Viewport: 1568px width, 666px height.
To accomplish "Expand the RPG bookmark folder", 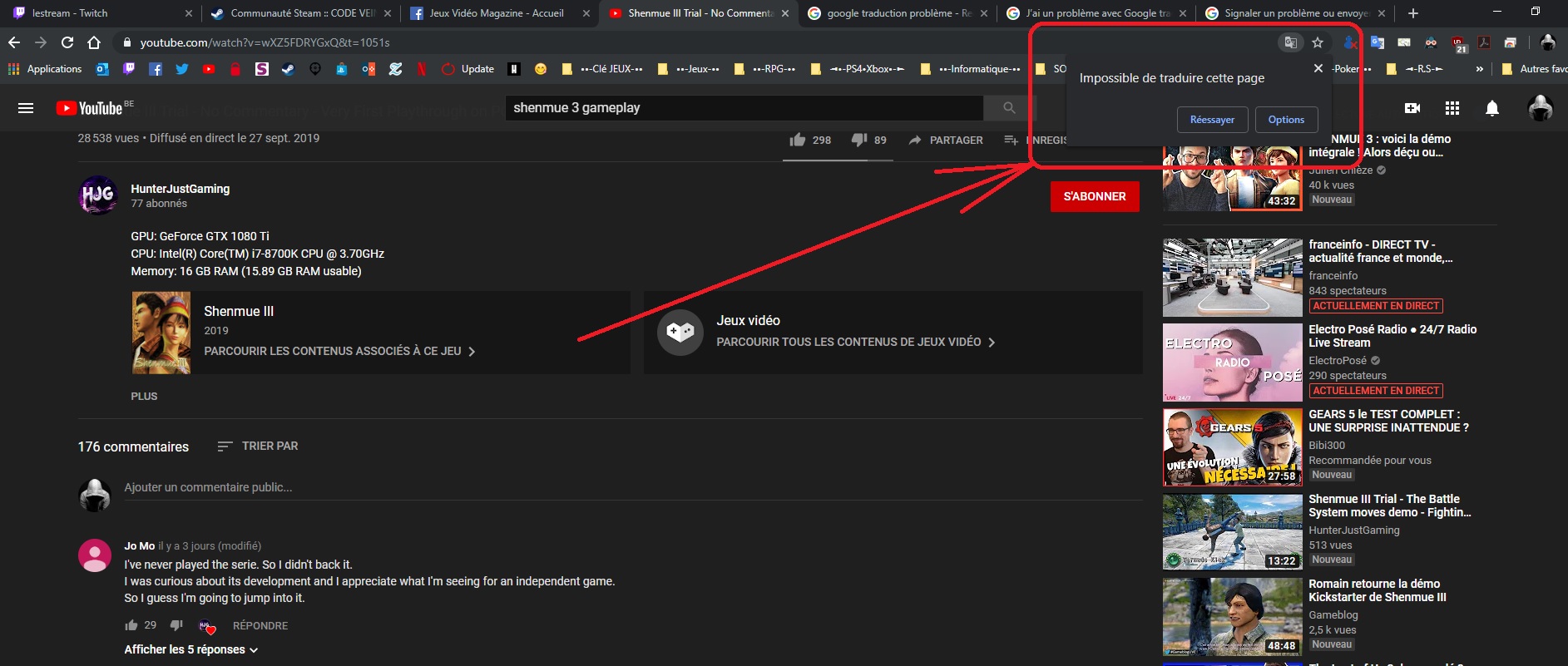I will (765, 69).
